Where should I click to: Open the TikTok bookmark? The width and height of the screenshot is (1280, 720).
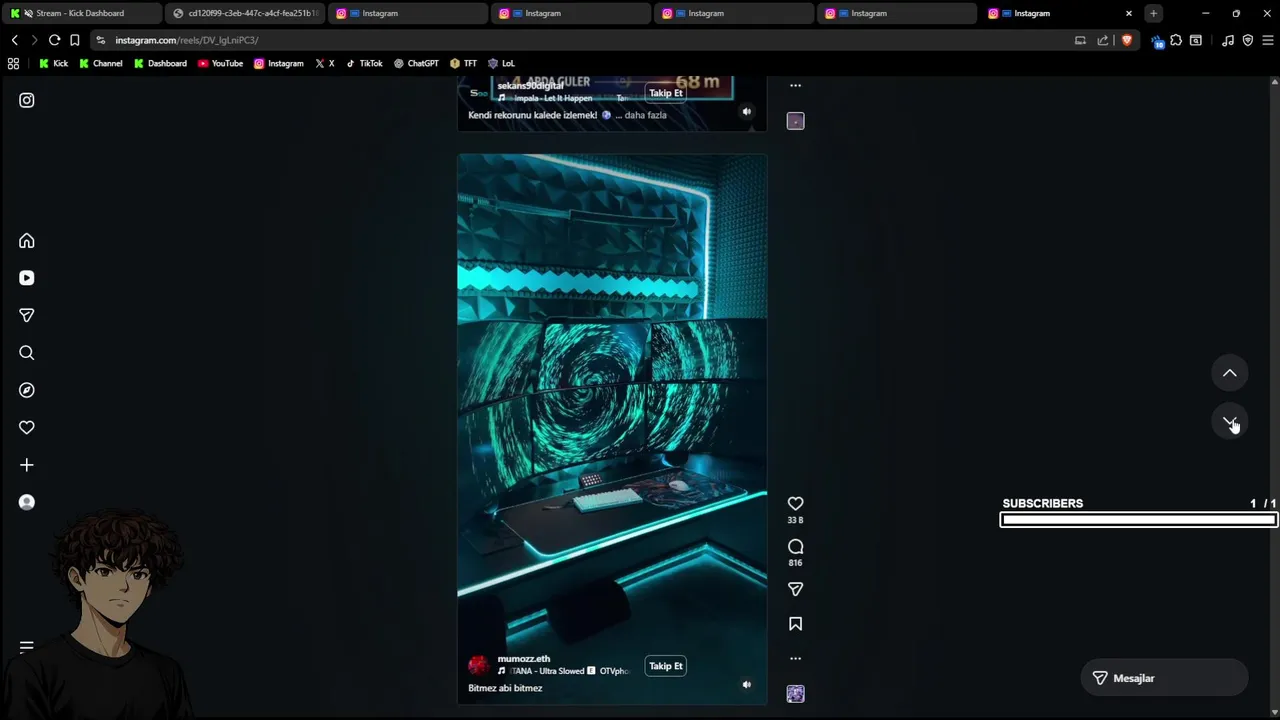[x=364, y=63]
